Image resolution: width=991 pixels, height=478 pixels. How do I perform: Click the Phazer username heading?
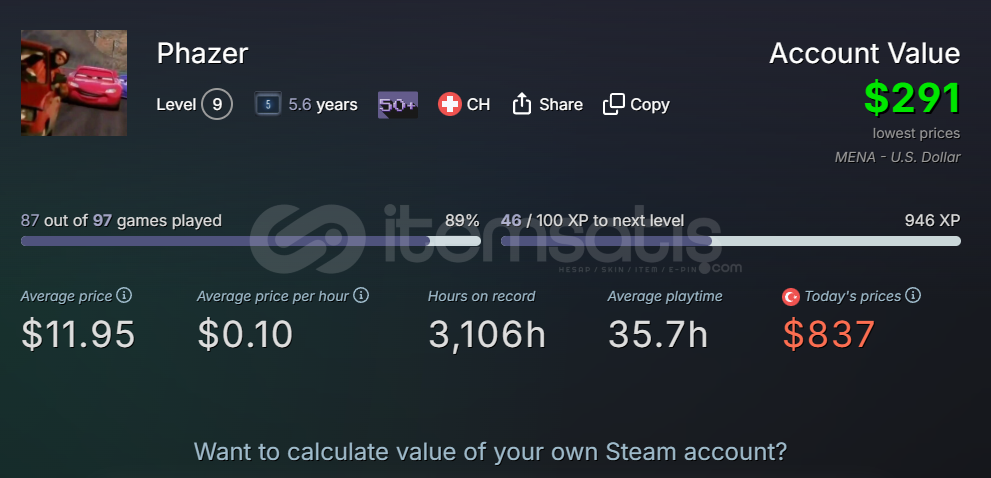(x=202, y=54)
